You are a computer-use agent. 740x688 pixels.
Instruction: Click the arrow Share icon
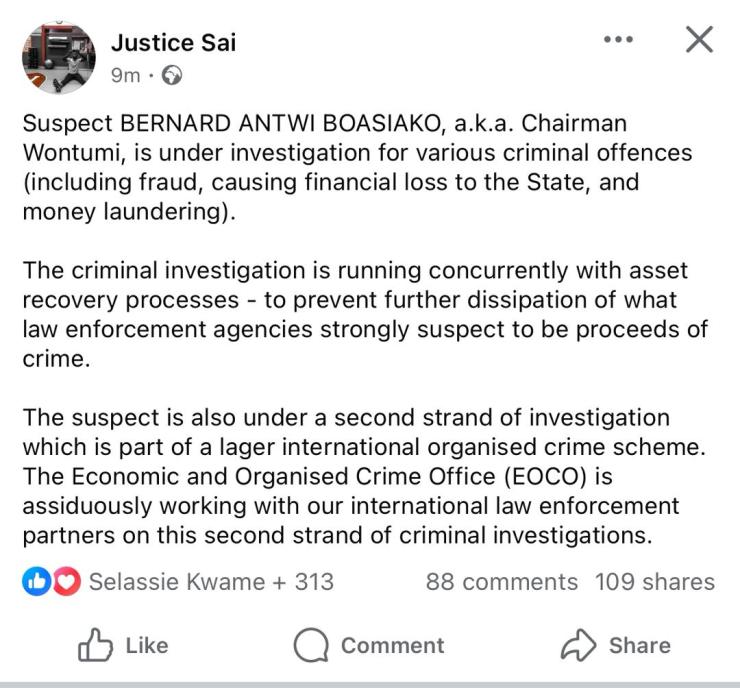[579, 645]
